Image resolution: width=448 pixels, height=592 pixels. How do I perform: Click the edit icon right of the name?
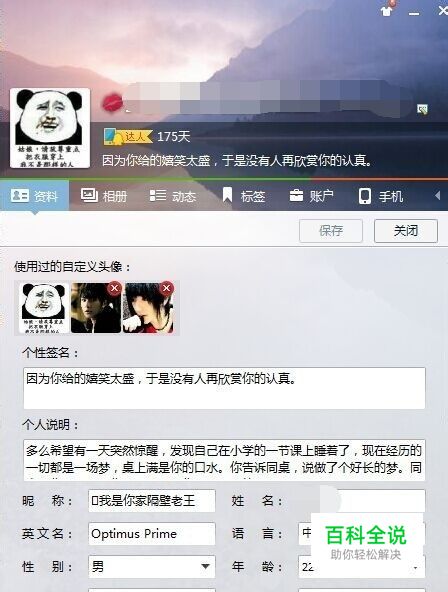[422, 109]
